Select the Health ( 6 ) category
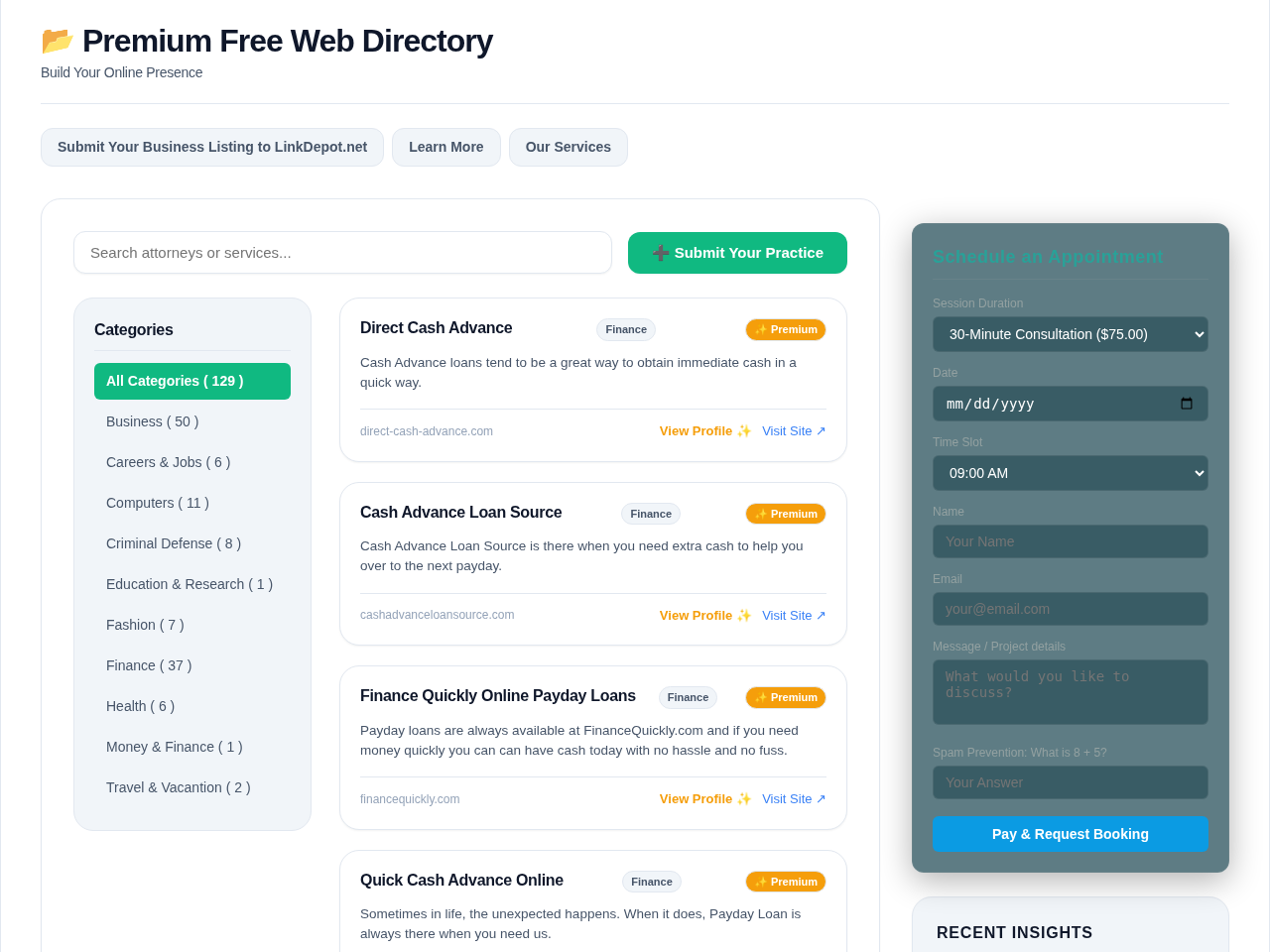Viewport: 1270px width, 952px height. 192,706
